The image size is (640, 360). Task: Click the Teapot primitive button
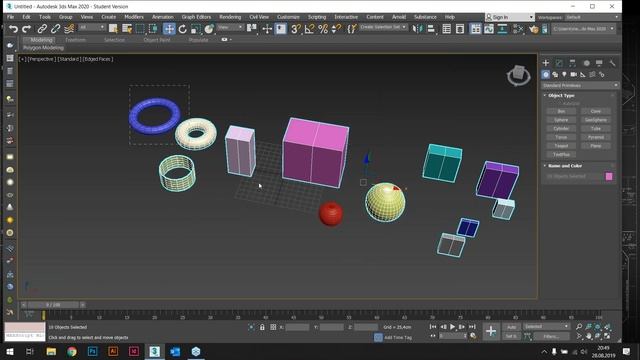(x=561, y=146)
